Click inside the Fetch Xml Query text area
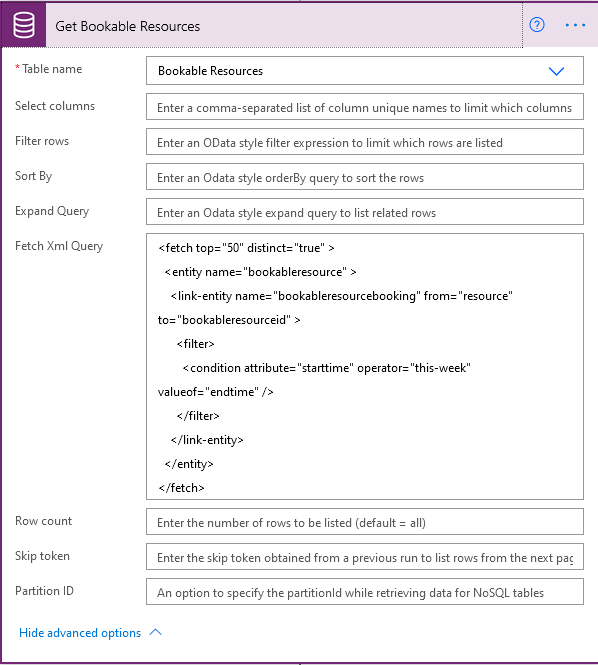 click(365, 366)
